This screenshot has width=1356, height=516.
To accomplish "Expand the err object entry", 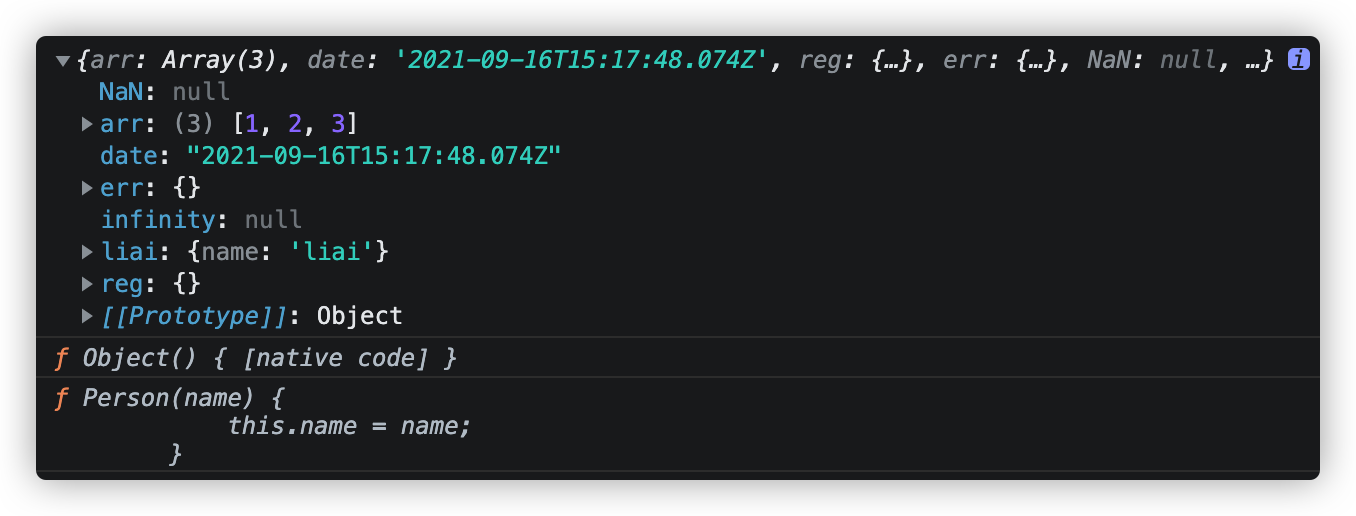I will 87,188.
